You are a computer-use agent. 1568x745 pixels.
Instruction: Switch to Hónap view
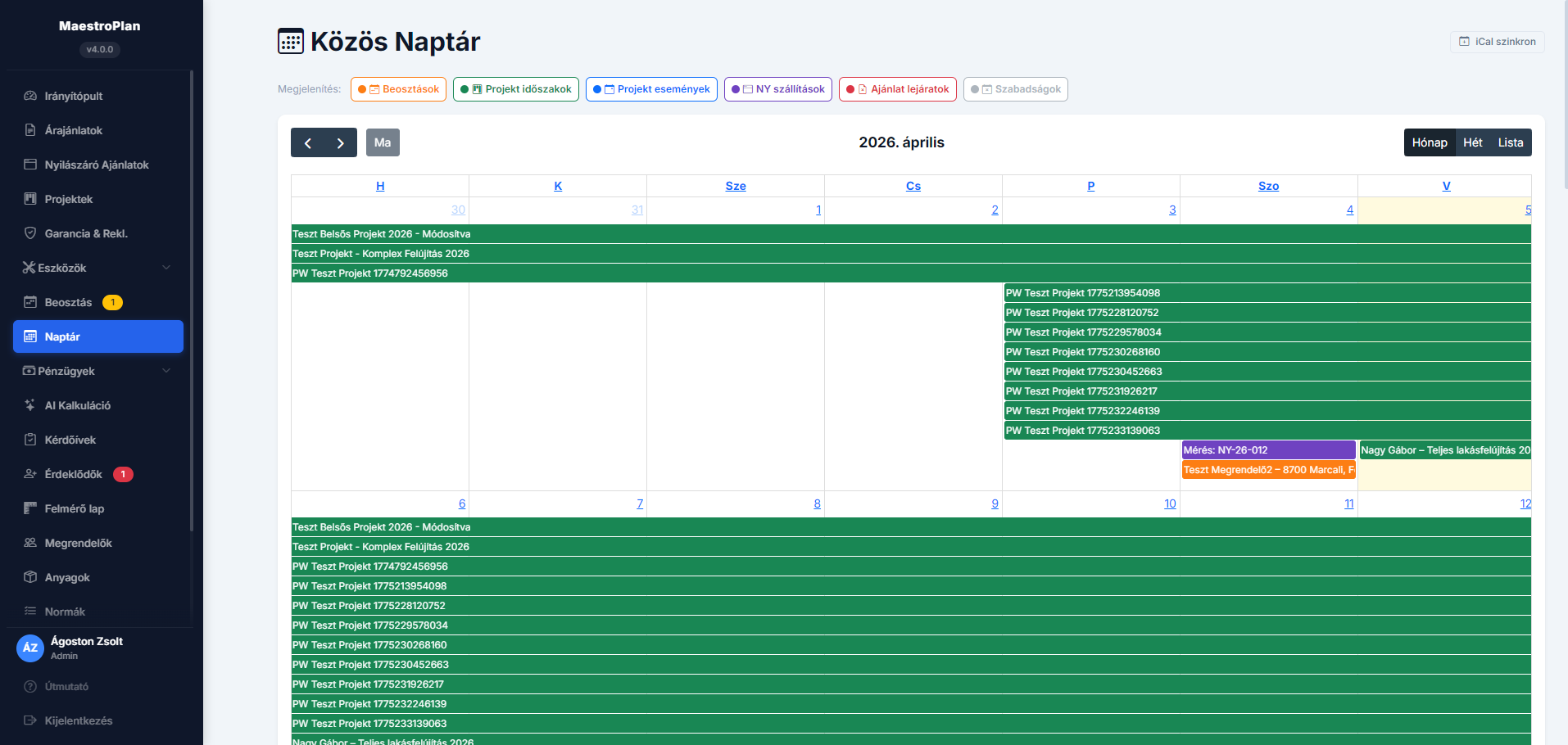[x=1430, y=142]
